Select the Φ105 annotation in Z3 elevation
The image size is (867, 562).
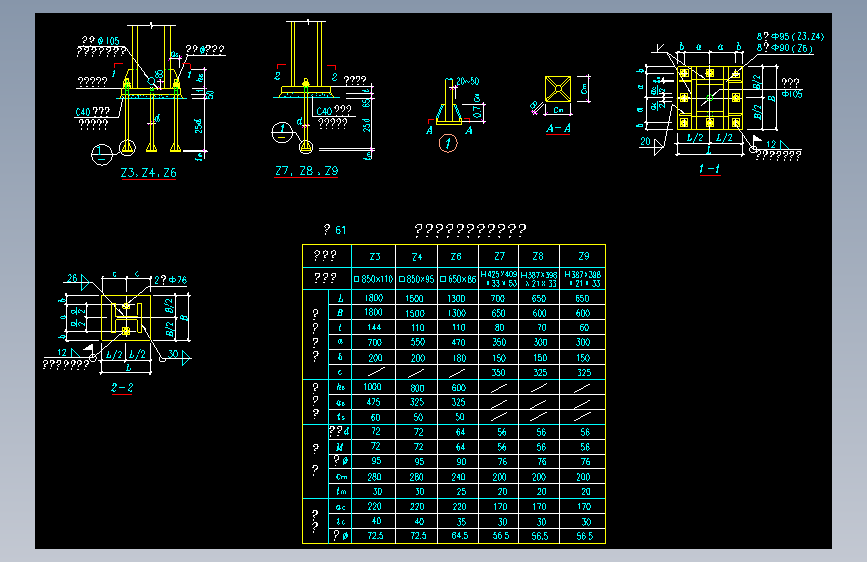pos(108,41)
